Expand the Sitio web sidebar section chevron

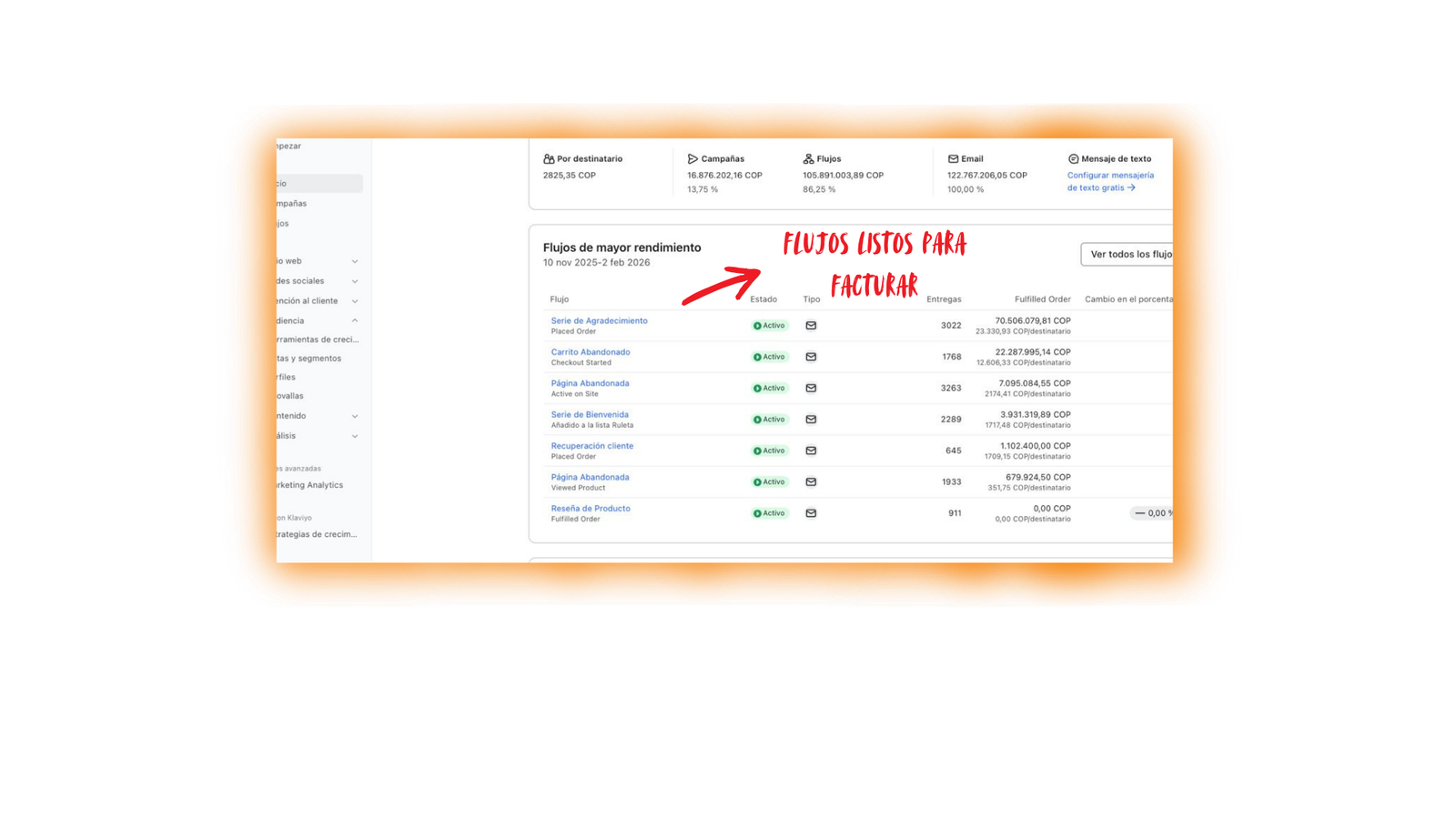[355, 262]
